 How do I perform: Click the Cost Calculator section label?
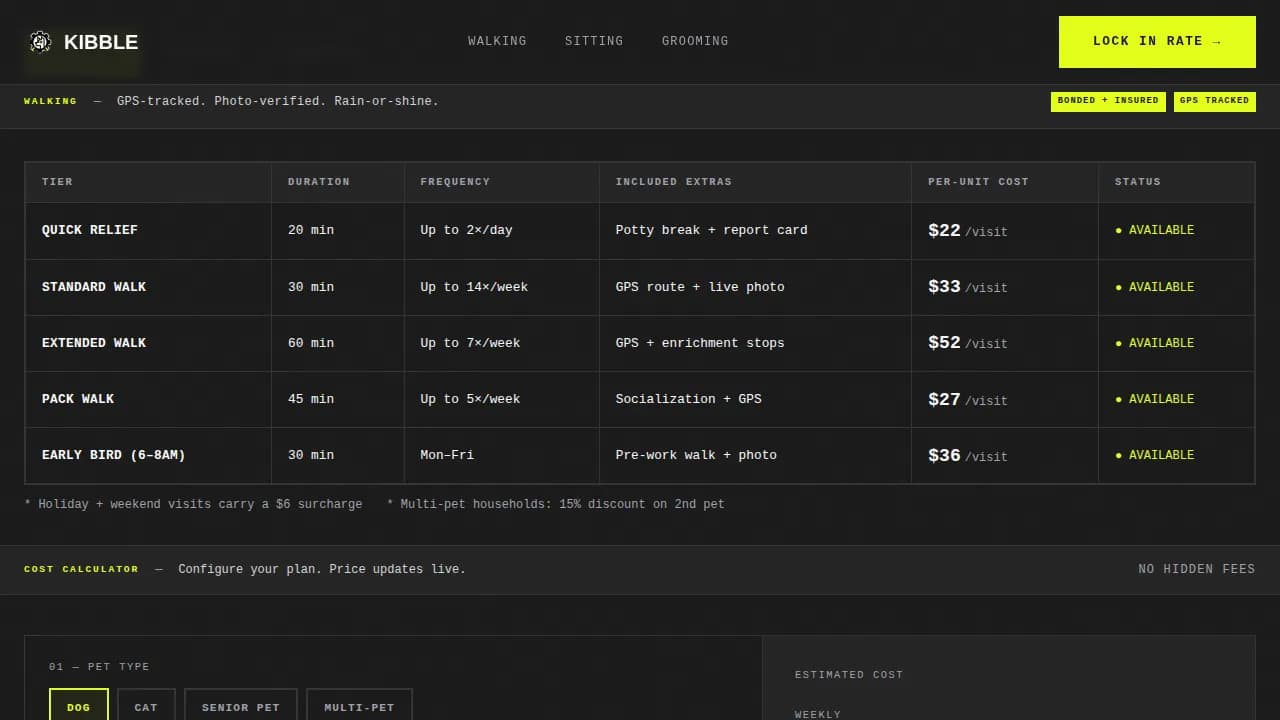tap(81, 569)
